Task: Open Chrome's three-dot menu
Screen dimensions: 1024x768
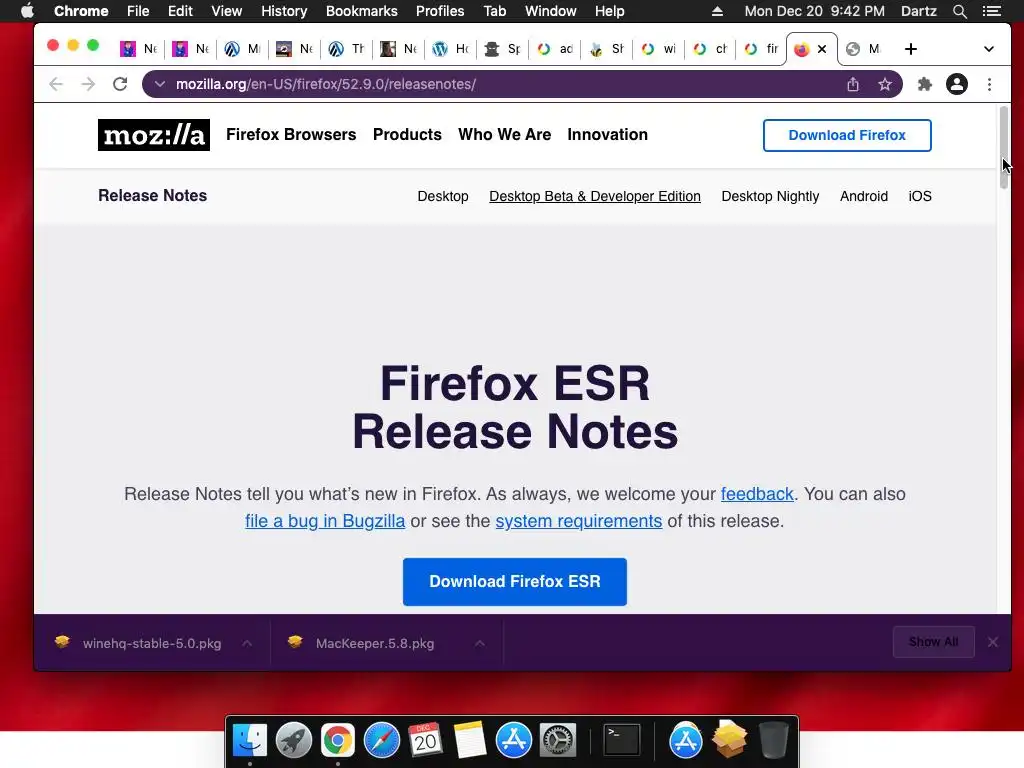Action: tap(989, 84)
